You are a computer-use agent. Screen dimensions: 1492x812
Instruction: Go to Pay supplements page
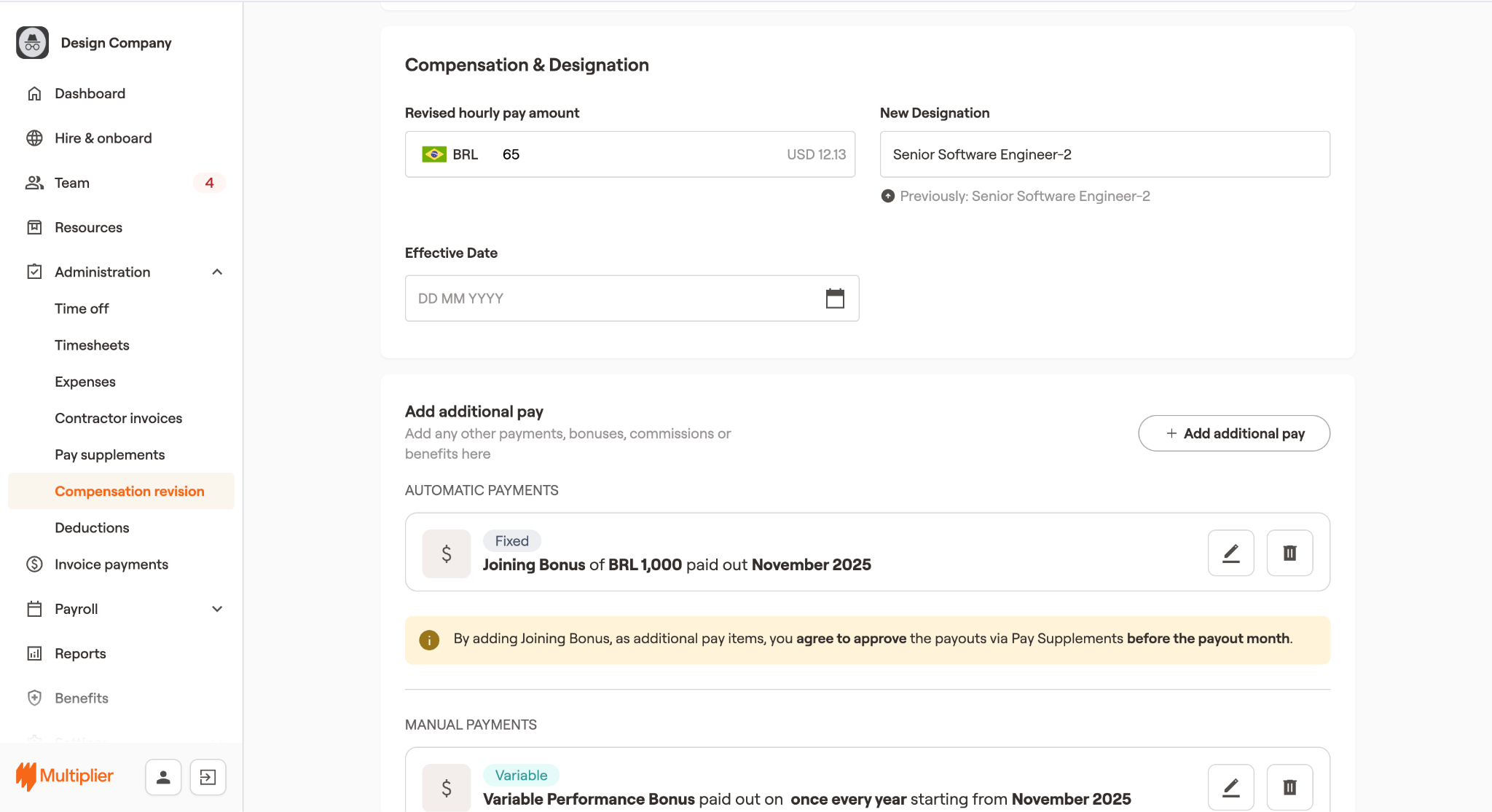click(110, 454)
